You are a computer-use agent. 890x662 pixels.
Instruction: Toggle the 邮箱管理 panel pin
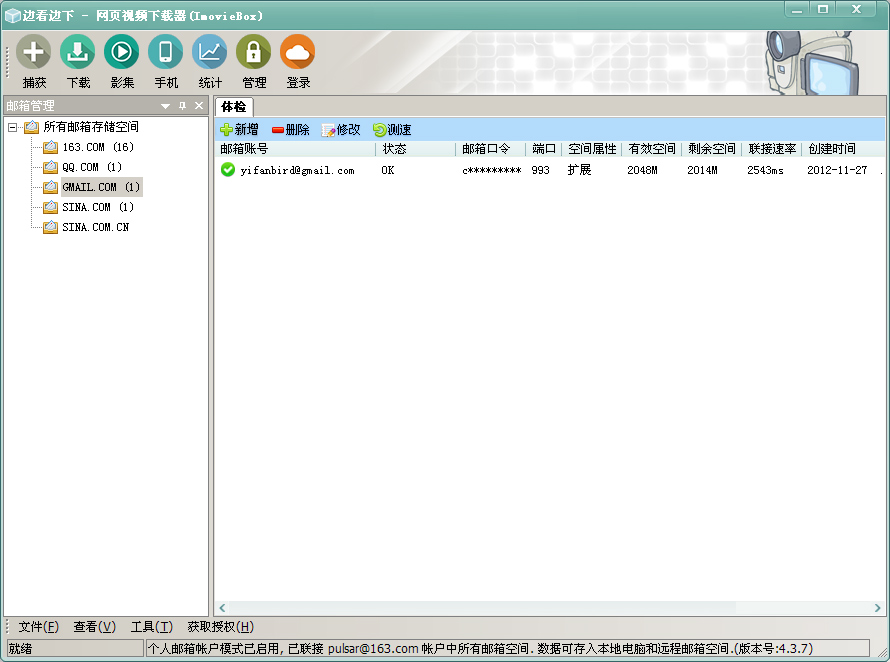tap(183, 106)
